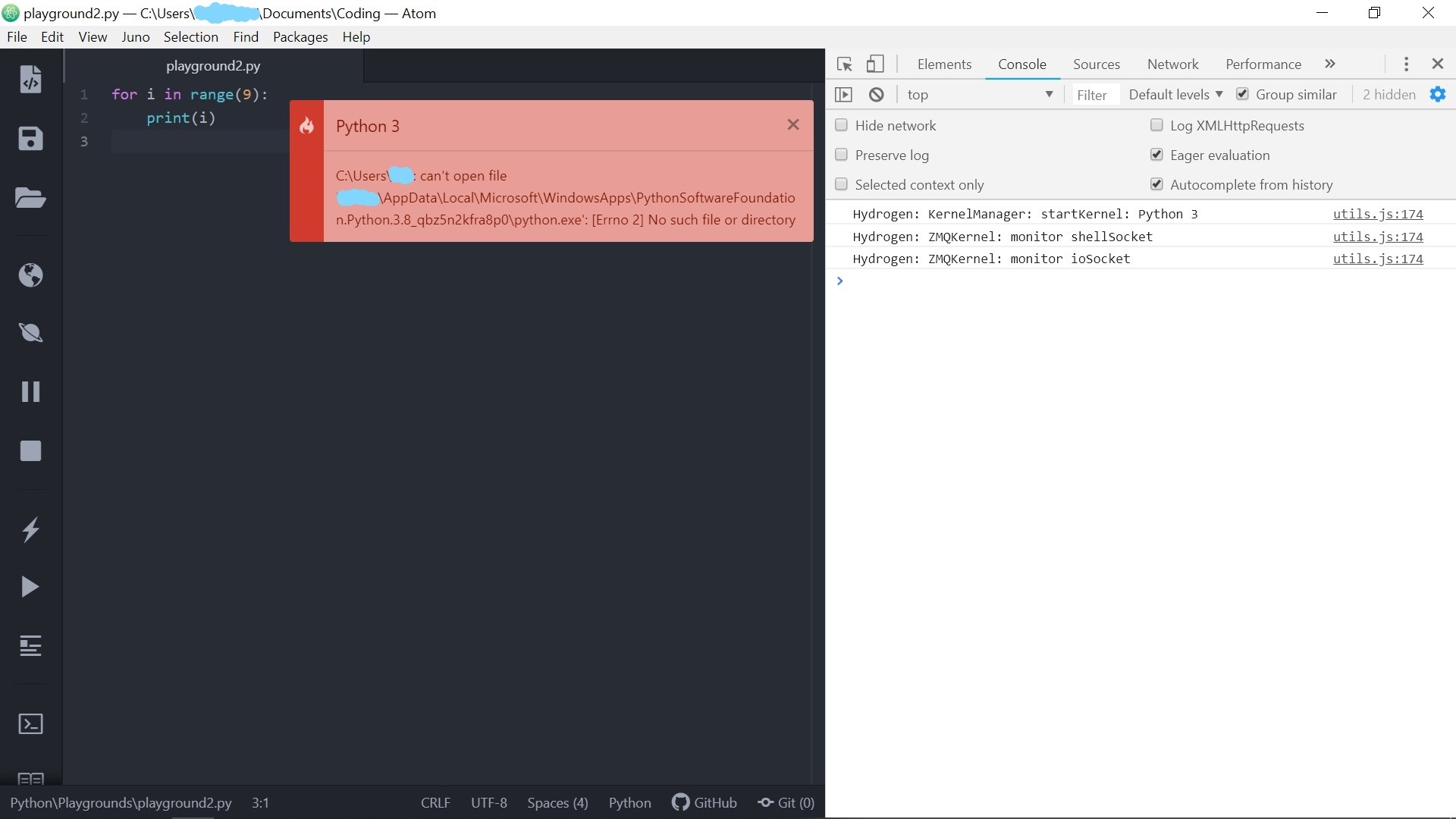Image resolution: width=1456 pixels, height=819 pixels.
Task: Switch to the Network tab
Action: click(x=1172, y=64)
